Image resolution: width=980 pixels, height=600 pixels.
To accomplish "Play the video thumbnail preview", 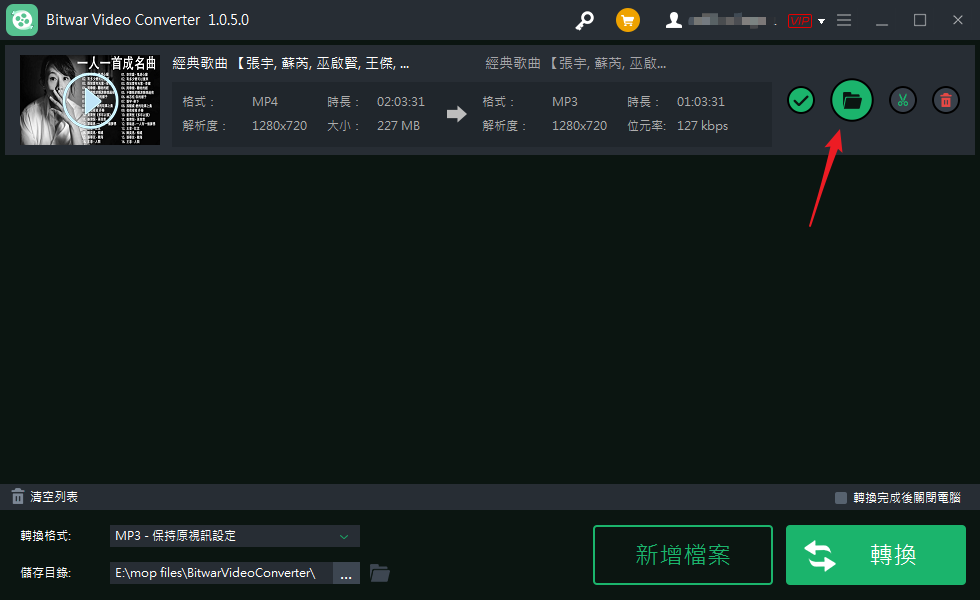I will [x=89, y=100].
